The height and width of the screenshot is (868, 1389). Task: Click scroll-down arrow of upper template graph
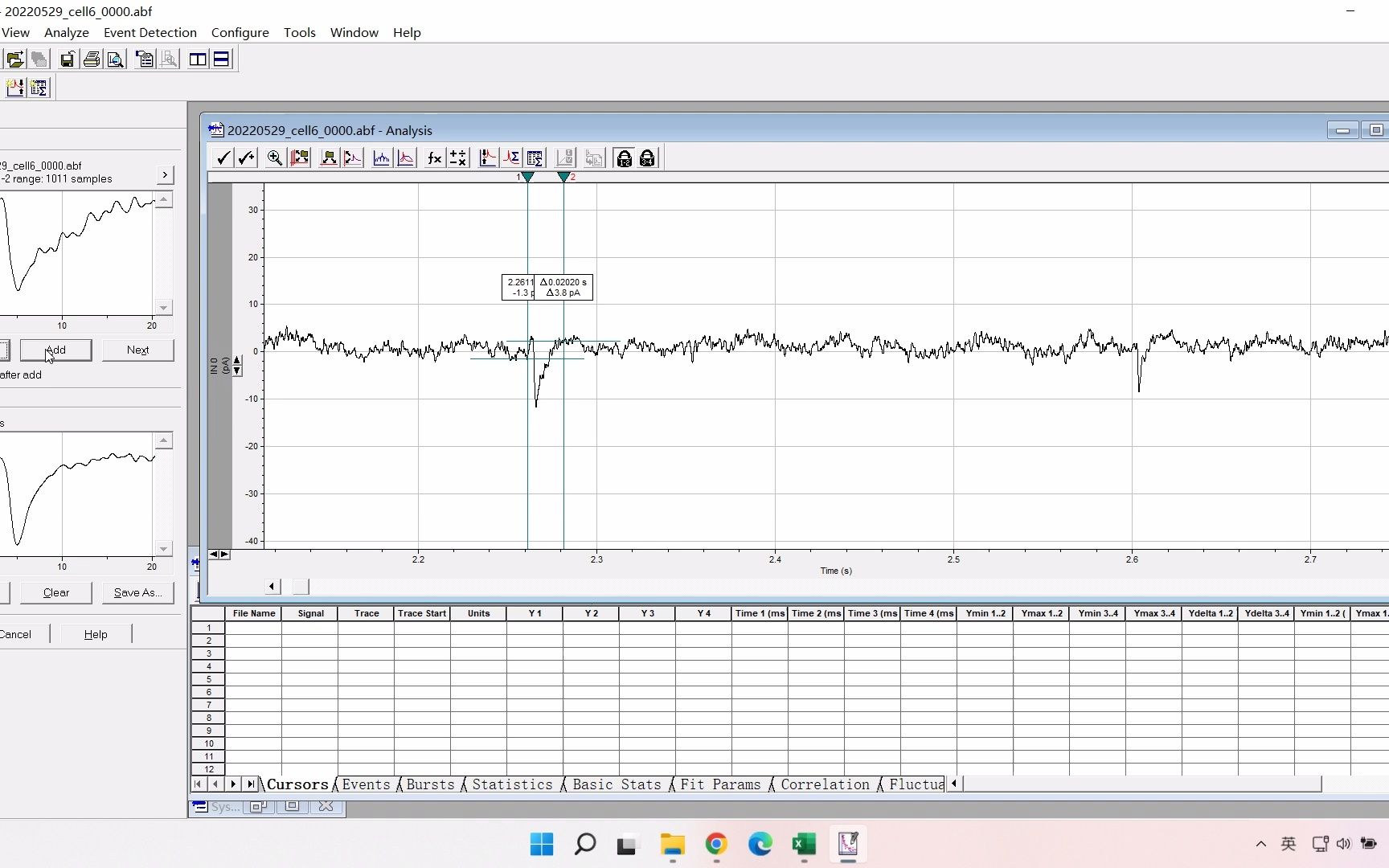coord(164,308)
